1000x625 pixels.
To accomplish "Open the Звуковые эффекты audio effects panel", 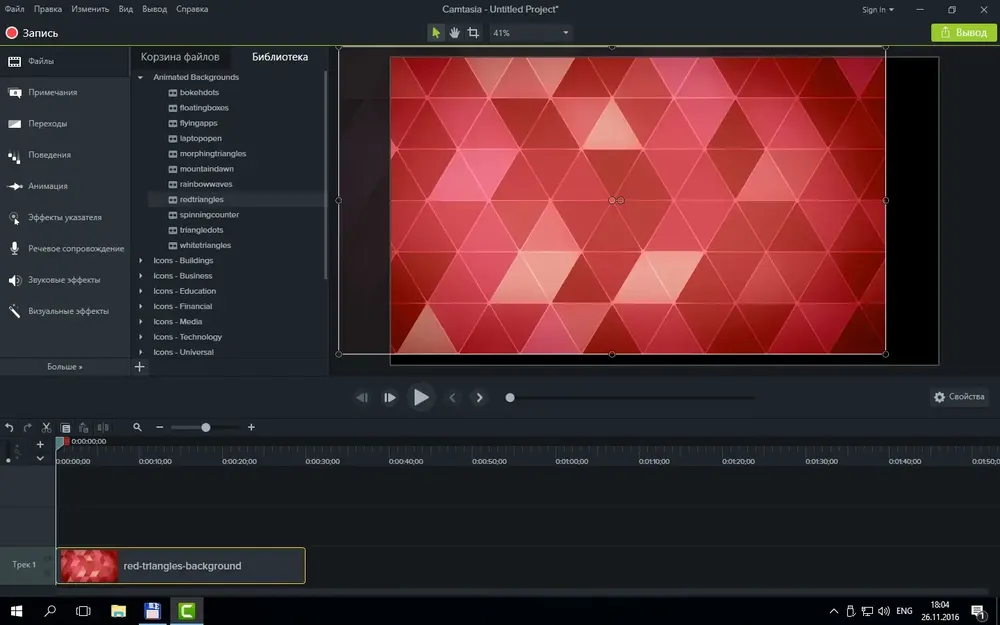I will [x=64, y=280].
